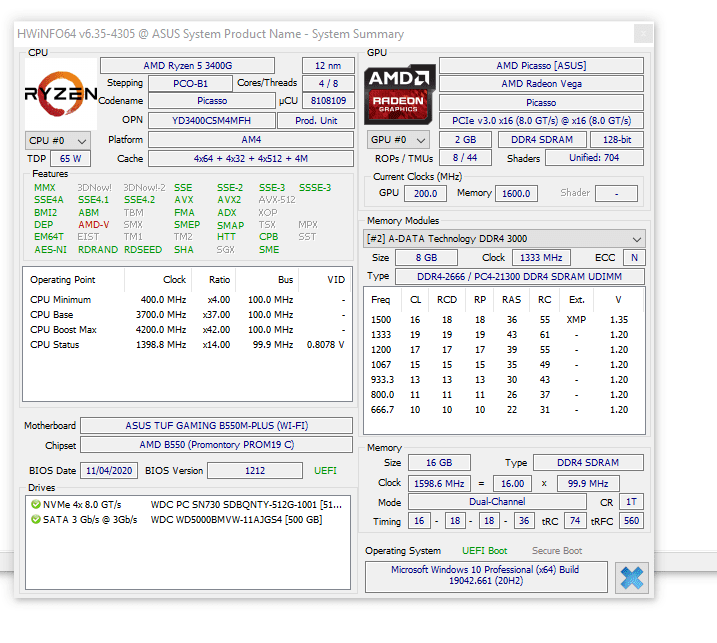Click the AMD Radeon Vega field
Image resolution: width=717 pixels, height=643 pixels.
click(541, 84)
